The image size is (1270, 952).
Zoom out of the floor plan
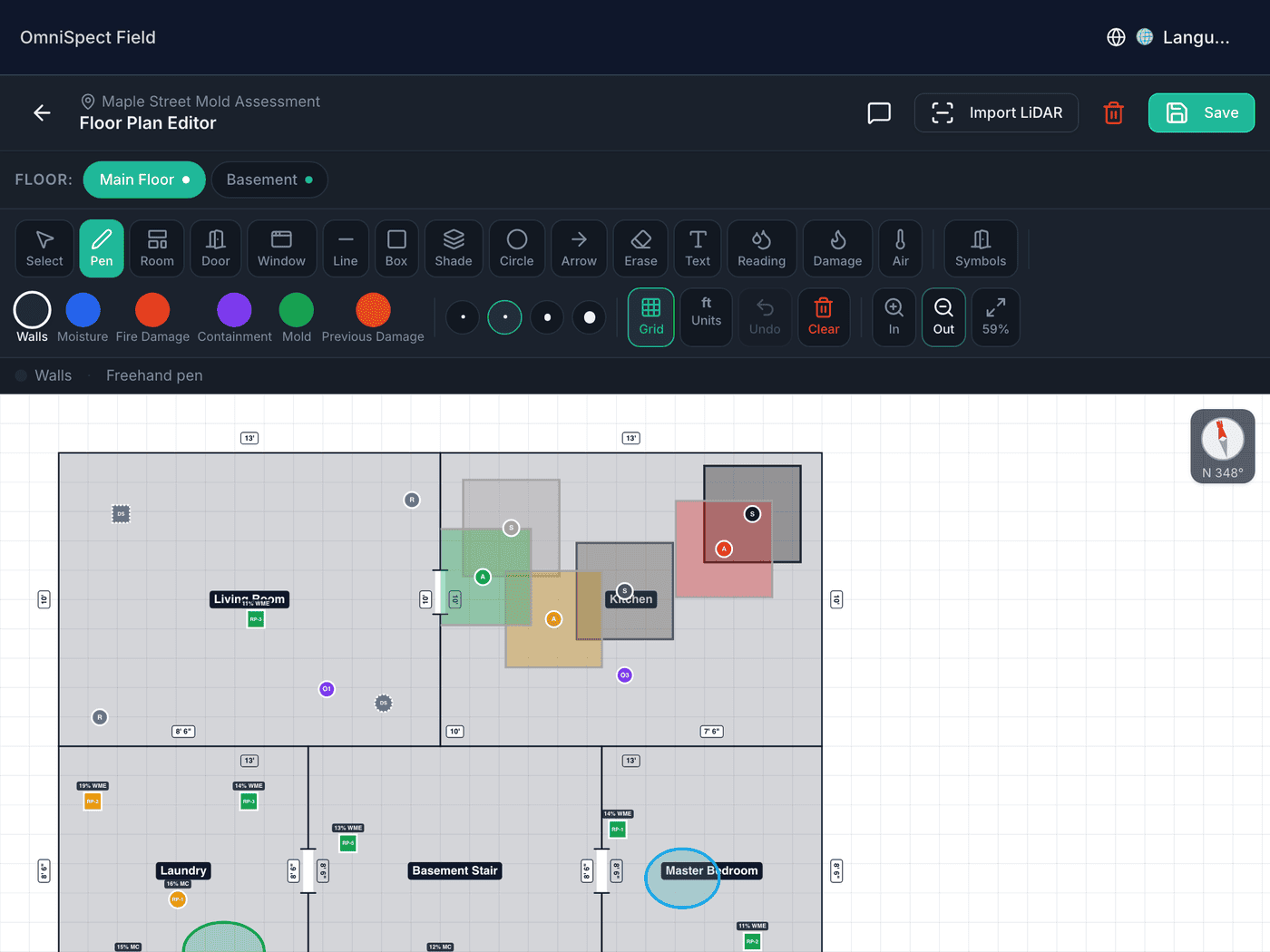pyautogui.click(x=943, y=317)
